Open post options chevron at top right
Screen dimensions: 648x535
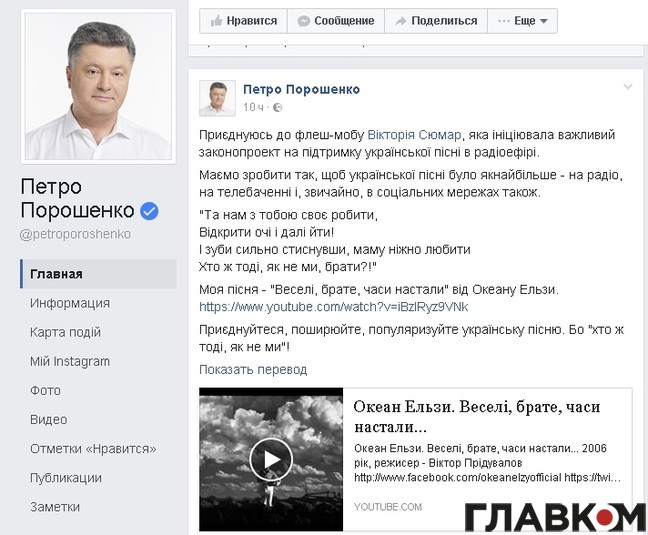[x=628, y=87]
